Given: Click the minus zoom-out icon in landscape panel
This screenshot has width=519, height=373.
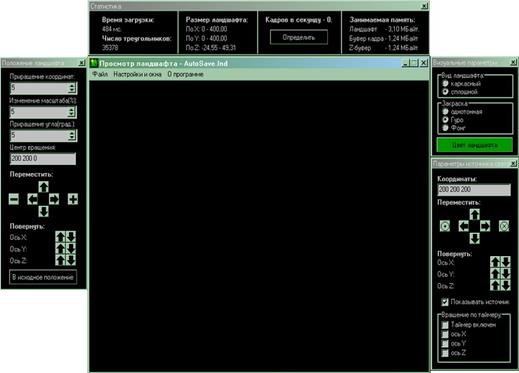Looking at the screenshot, I should coord(14,199).
